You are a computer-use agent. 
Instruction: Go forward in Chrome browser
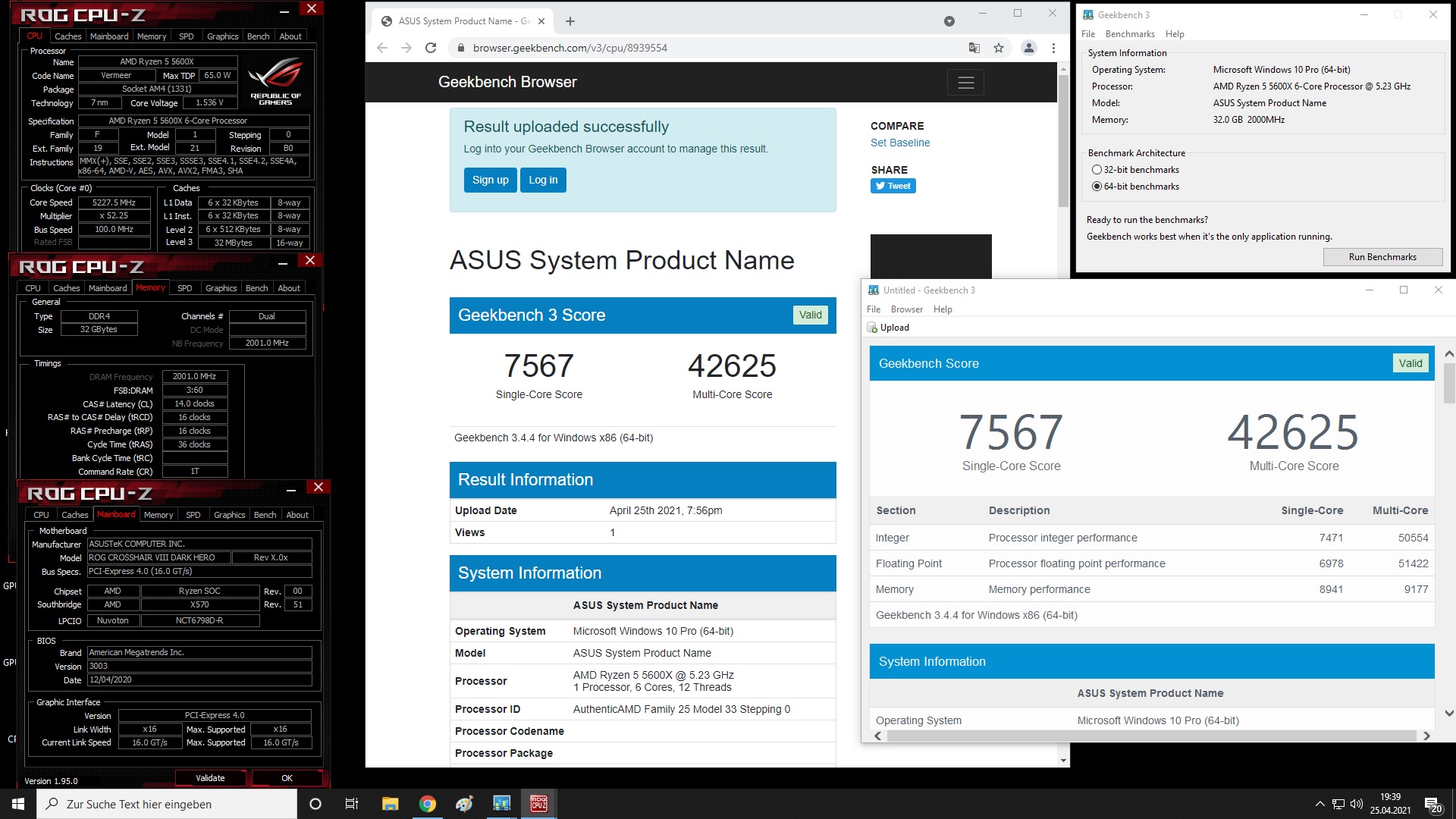(x=406, y=48)
